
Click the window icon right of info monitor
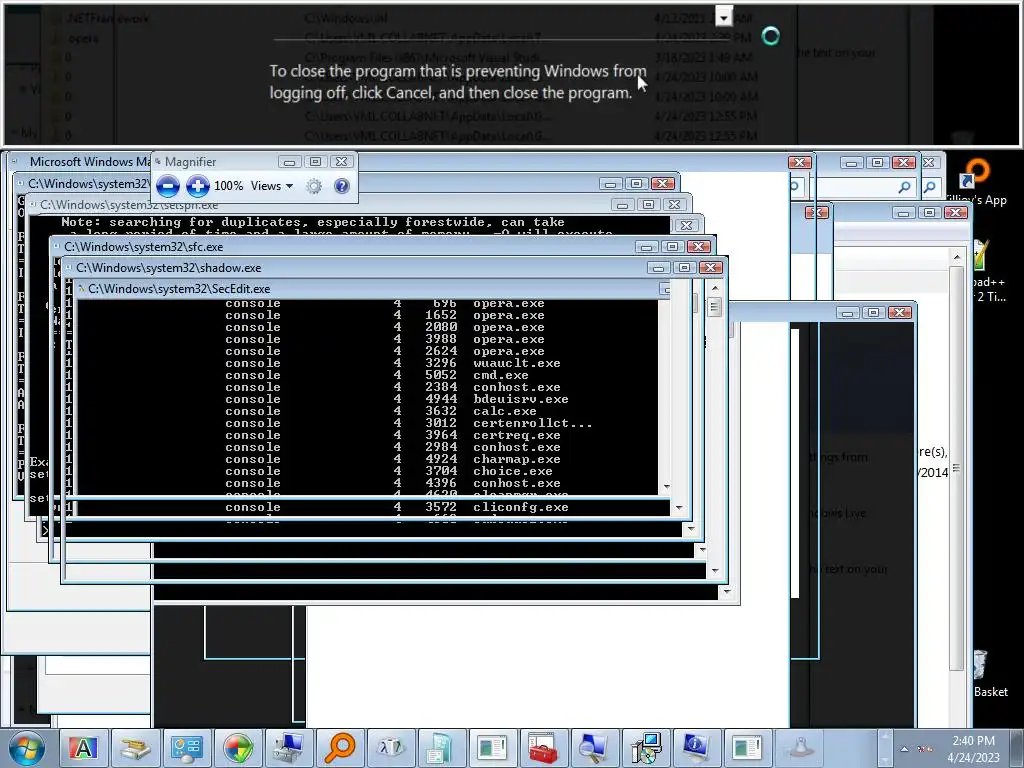click(x=747, y=748)
